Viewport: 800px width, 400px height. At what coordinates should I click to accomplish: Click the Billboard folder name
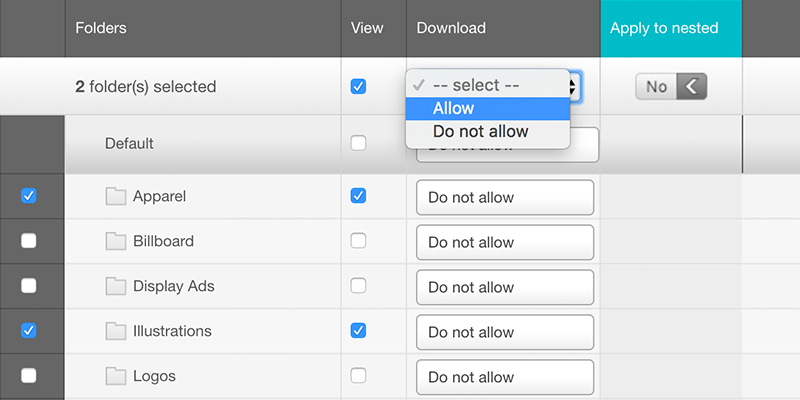(x=163, y=241)
